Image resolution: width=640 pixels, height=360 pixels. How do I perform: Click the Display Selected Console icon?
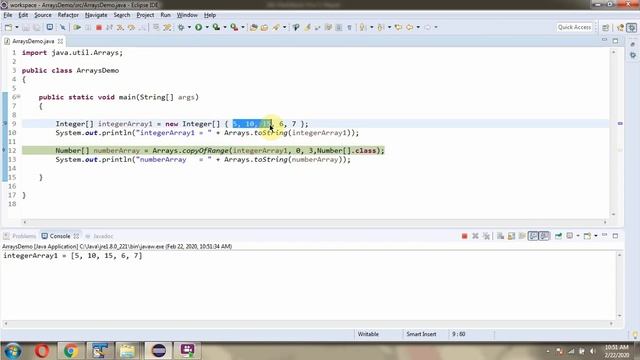pyautogui.click(x=569, y=236)
